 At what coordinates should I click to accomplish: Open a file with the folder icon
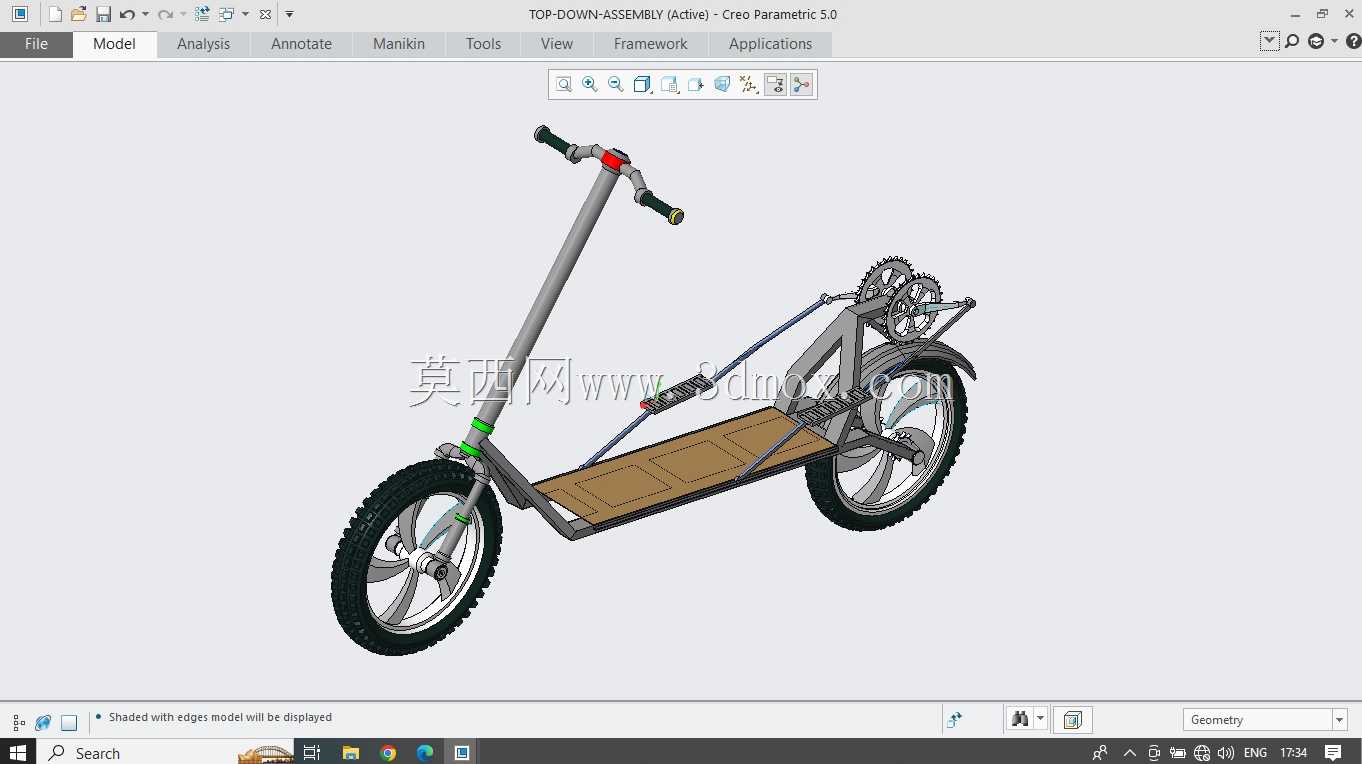79,14
